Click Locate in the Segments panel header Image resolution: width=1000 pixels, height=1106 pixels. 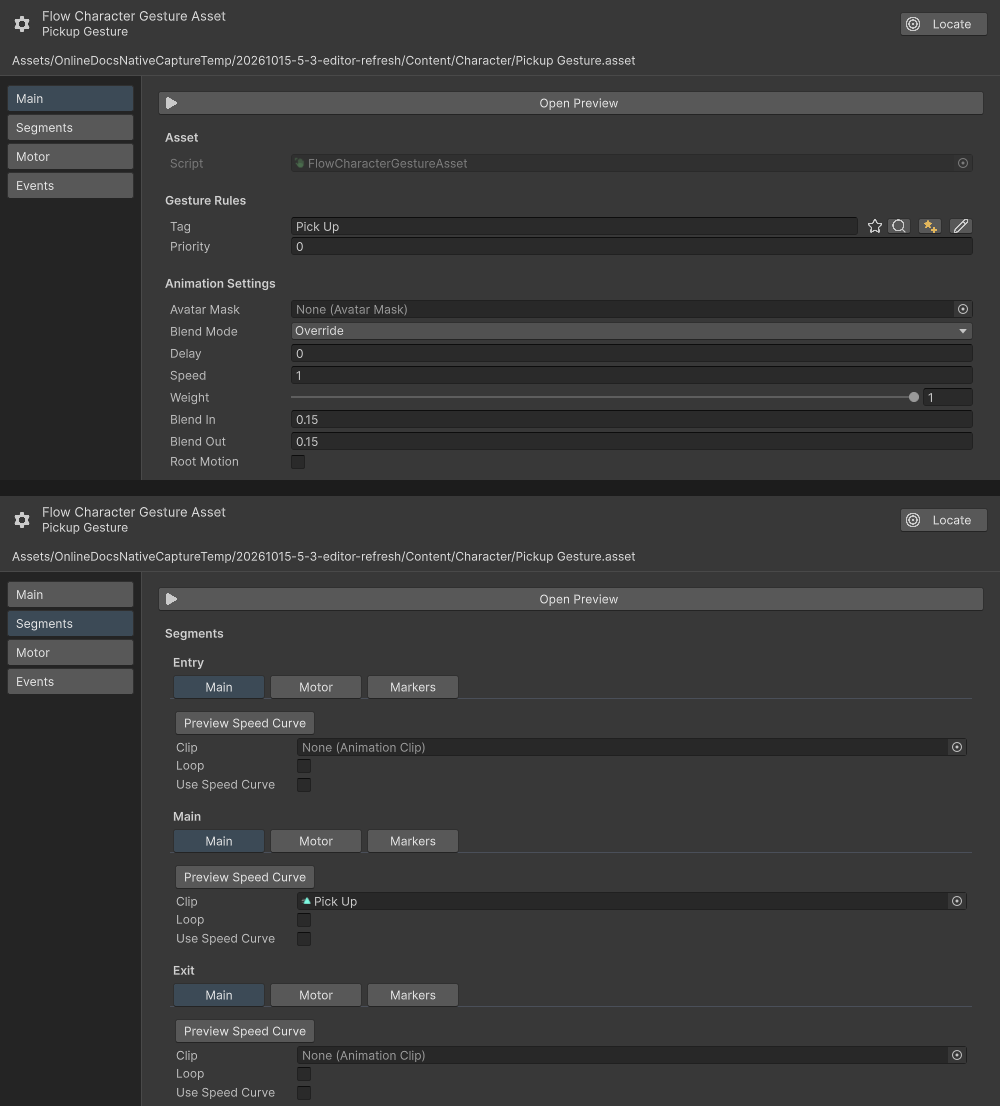(x=944, y=520)
